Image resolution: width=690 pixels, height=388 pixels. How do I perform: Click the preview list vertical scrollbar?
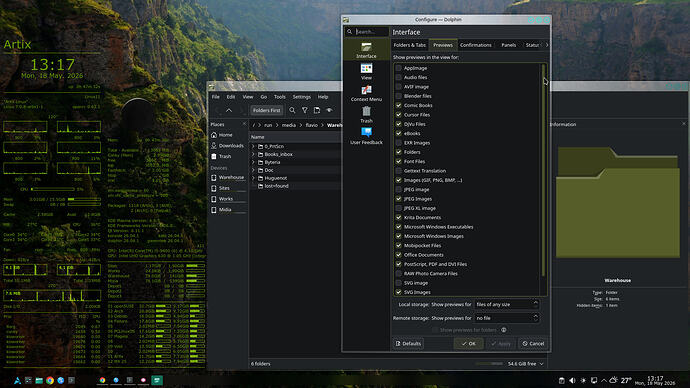pos(544,170)
